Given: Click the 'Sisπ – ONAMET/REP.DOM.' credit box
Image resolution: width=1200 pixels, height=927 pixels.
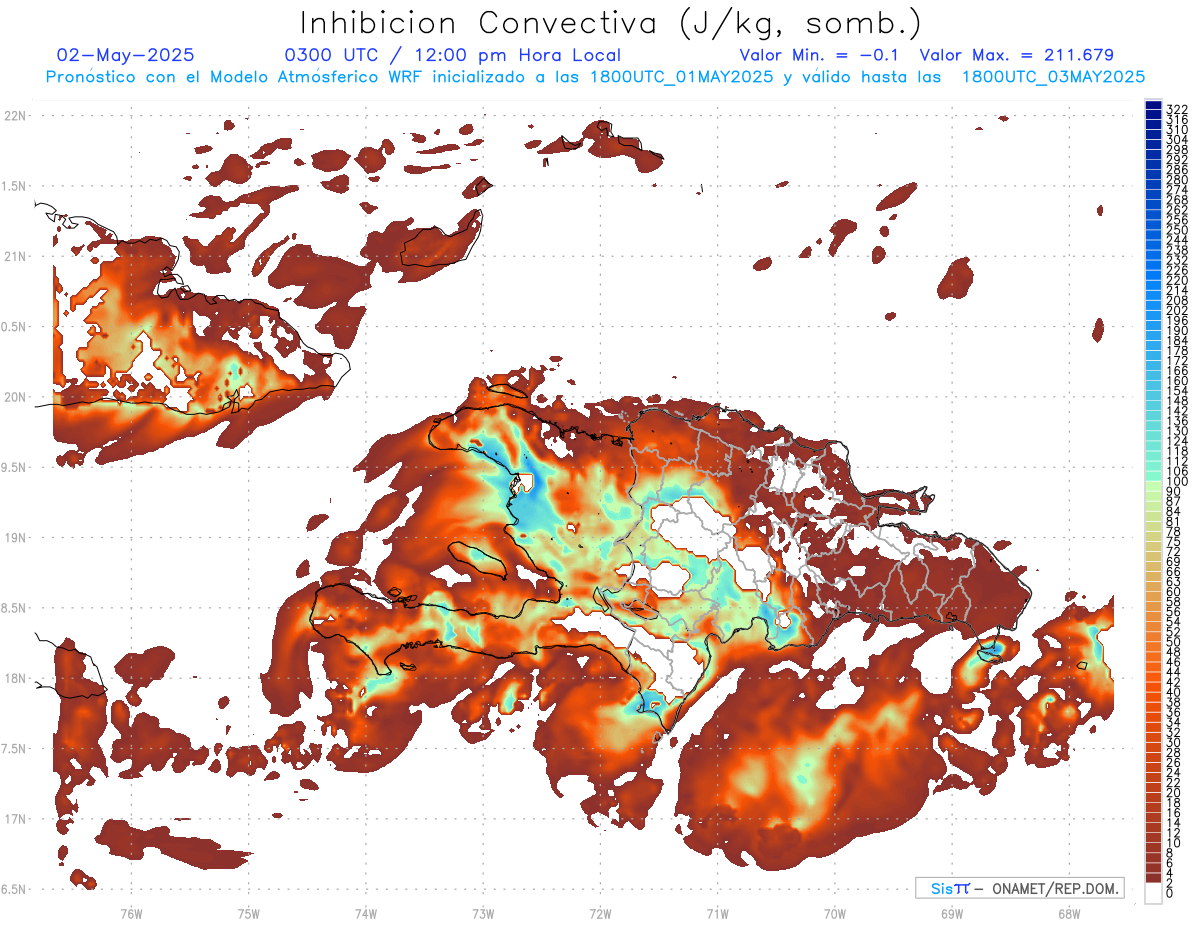Looking at the screenshot, I should point(1020,888).
